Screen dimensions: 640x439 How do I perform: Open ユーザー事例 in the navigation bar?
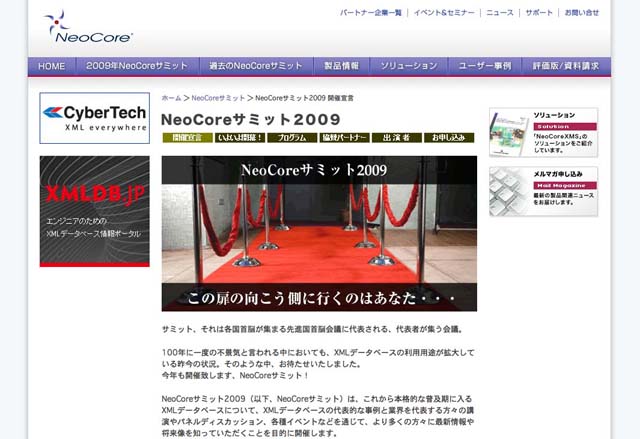(484, 66)
